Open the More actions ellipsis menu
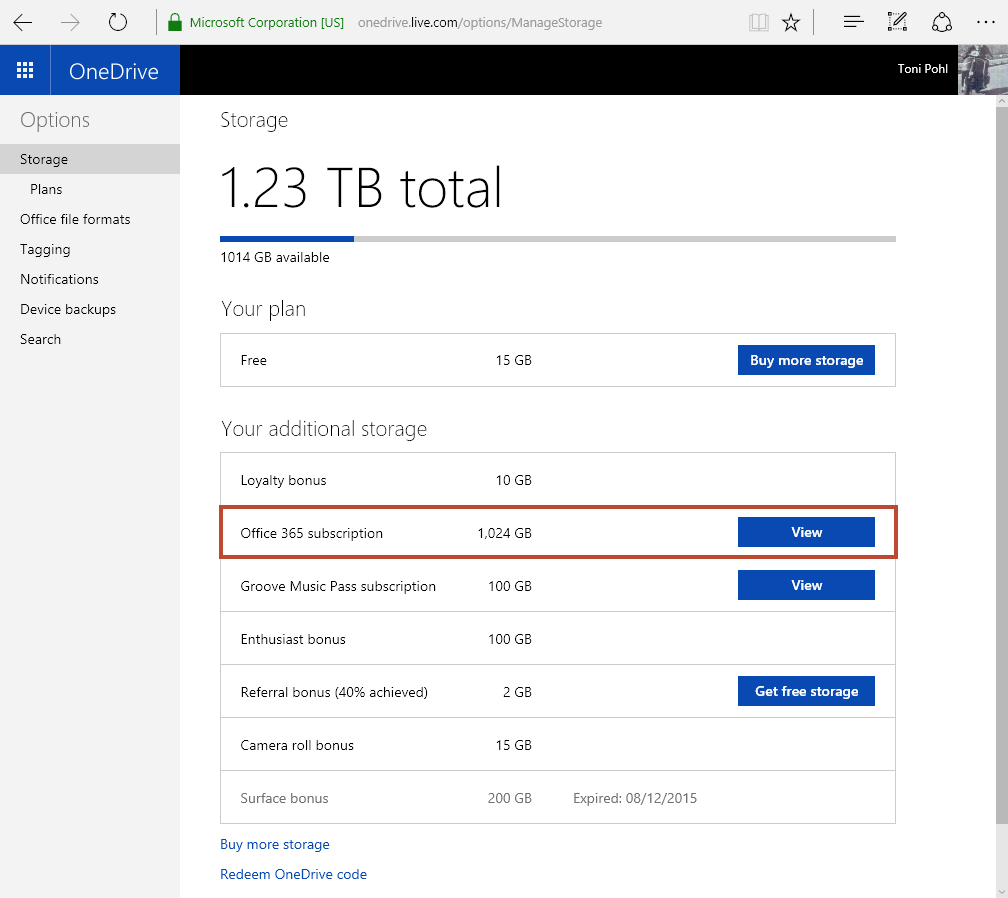 click(x=985, y=22)
